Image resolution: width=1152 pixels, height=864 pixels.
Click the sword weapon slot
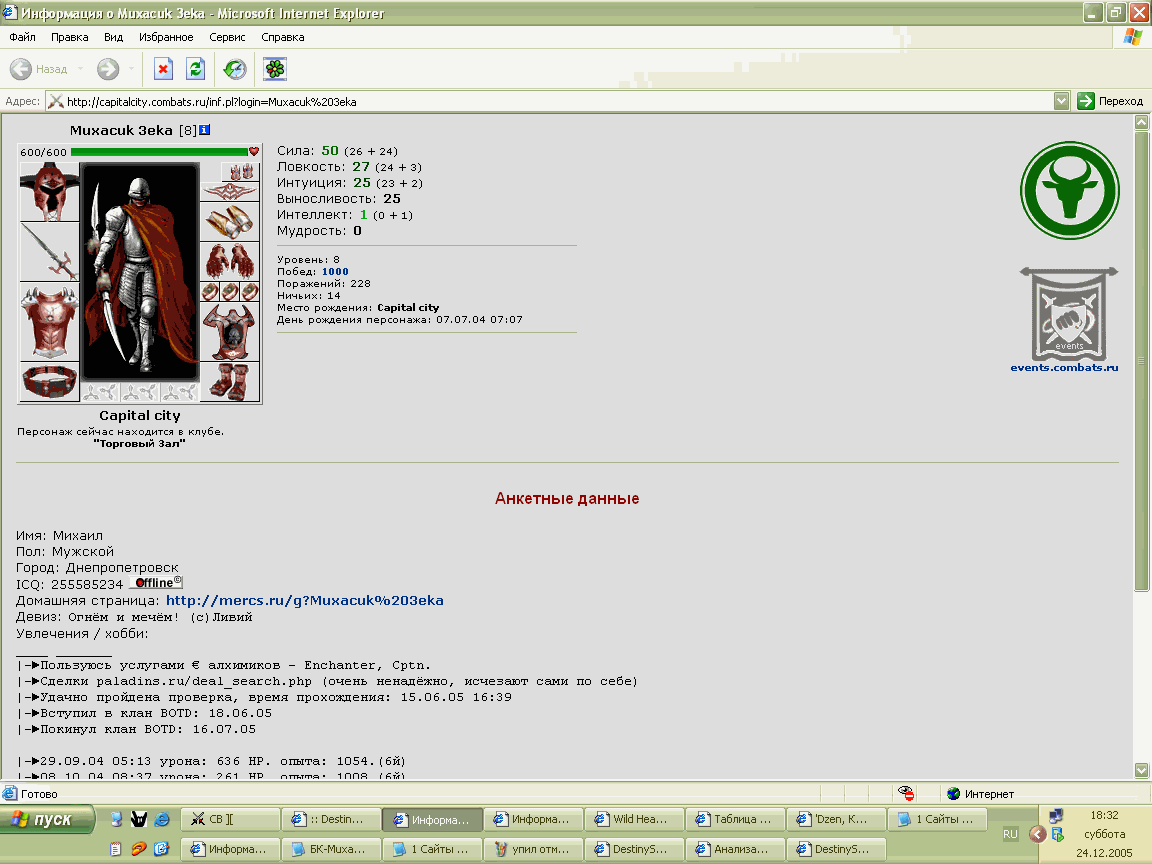(x=49, y=251)
